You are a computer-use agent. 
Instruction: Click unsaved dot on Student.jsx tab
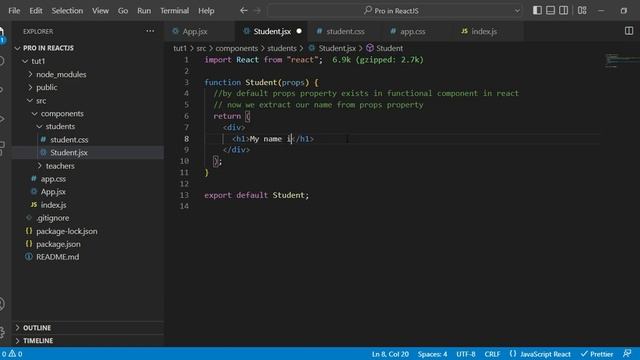point(299,31)
